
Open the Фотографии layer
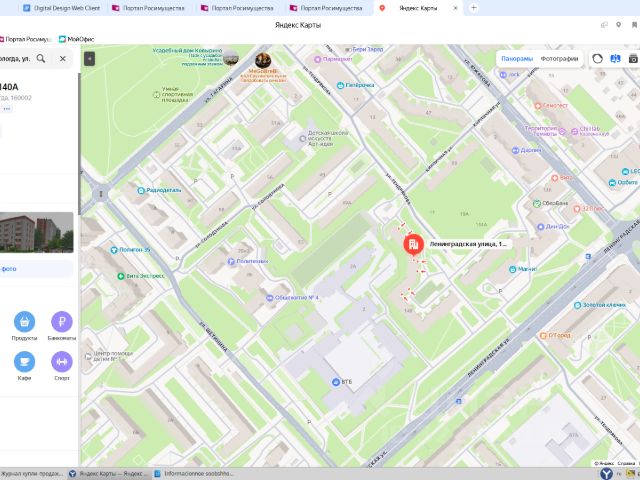(x=559, y=59)
